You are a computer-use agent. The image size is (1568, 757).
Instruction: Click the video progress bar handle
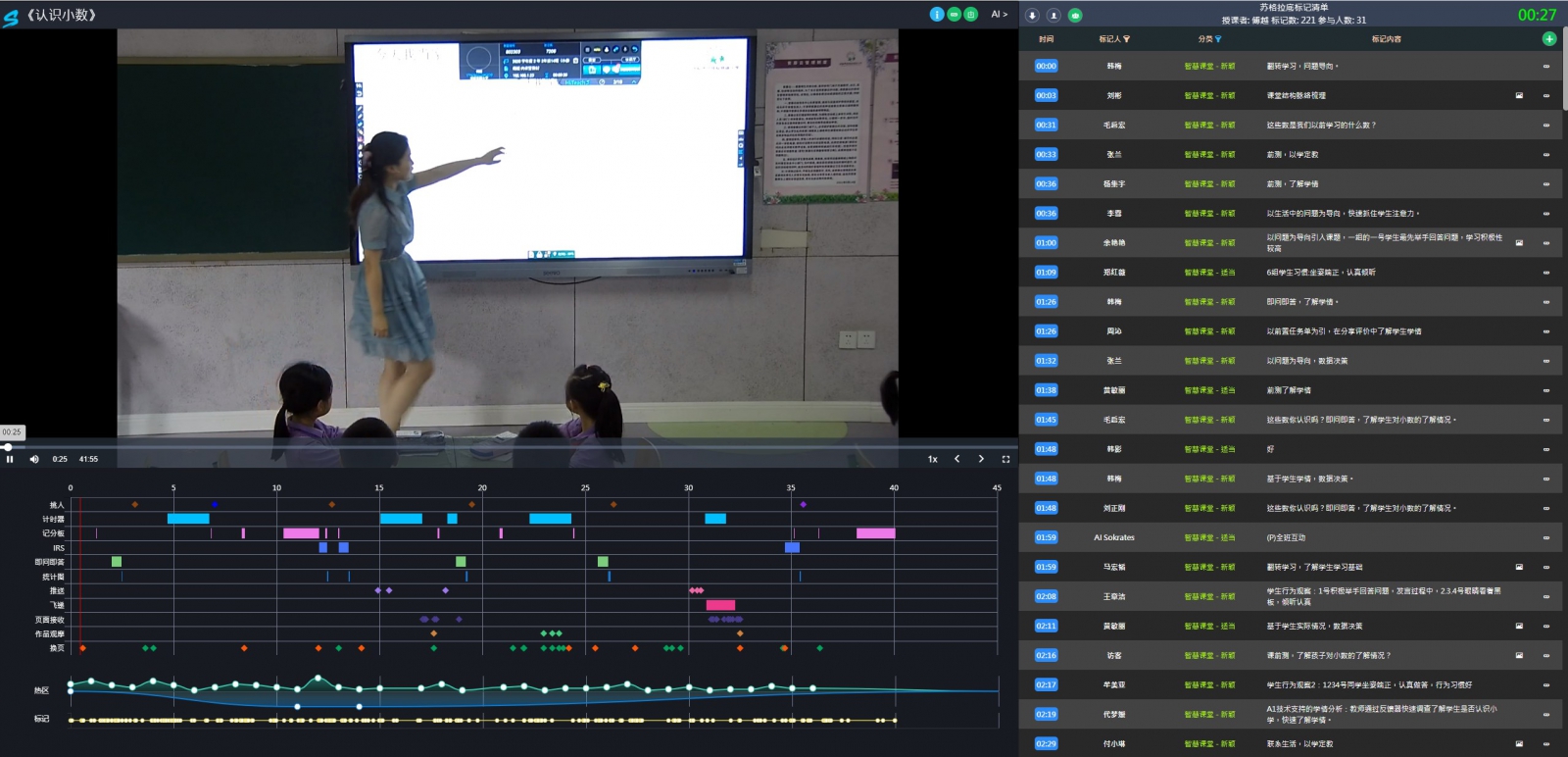8,447
